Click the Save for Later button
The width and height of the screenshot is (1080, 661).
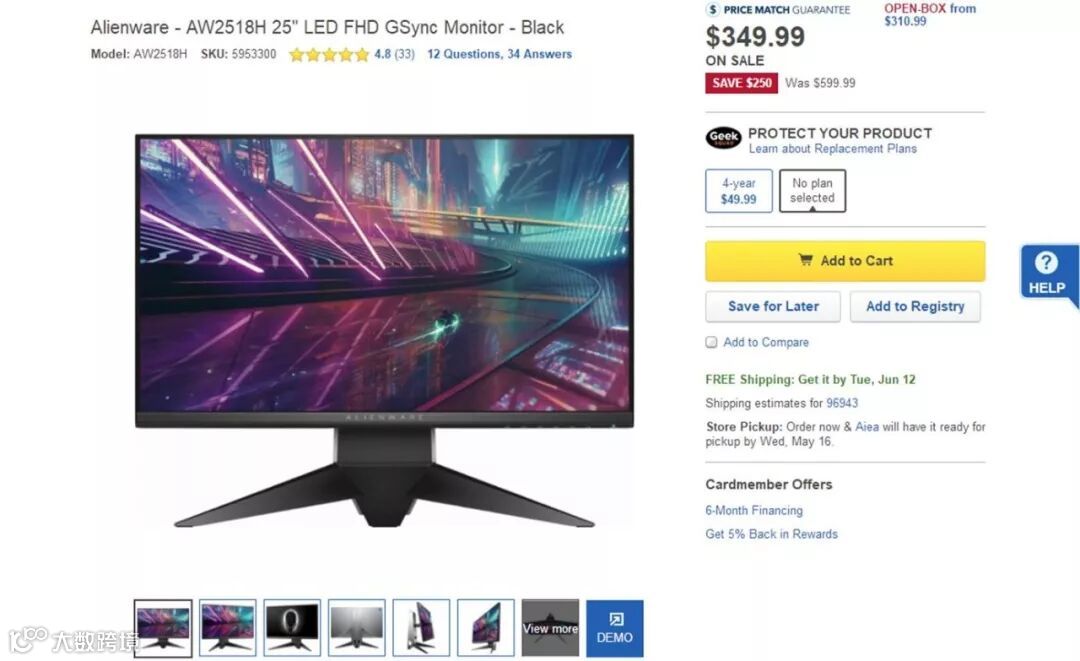coord(773,306)
